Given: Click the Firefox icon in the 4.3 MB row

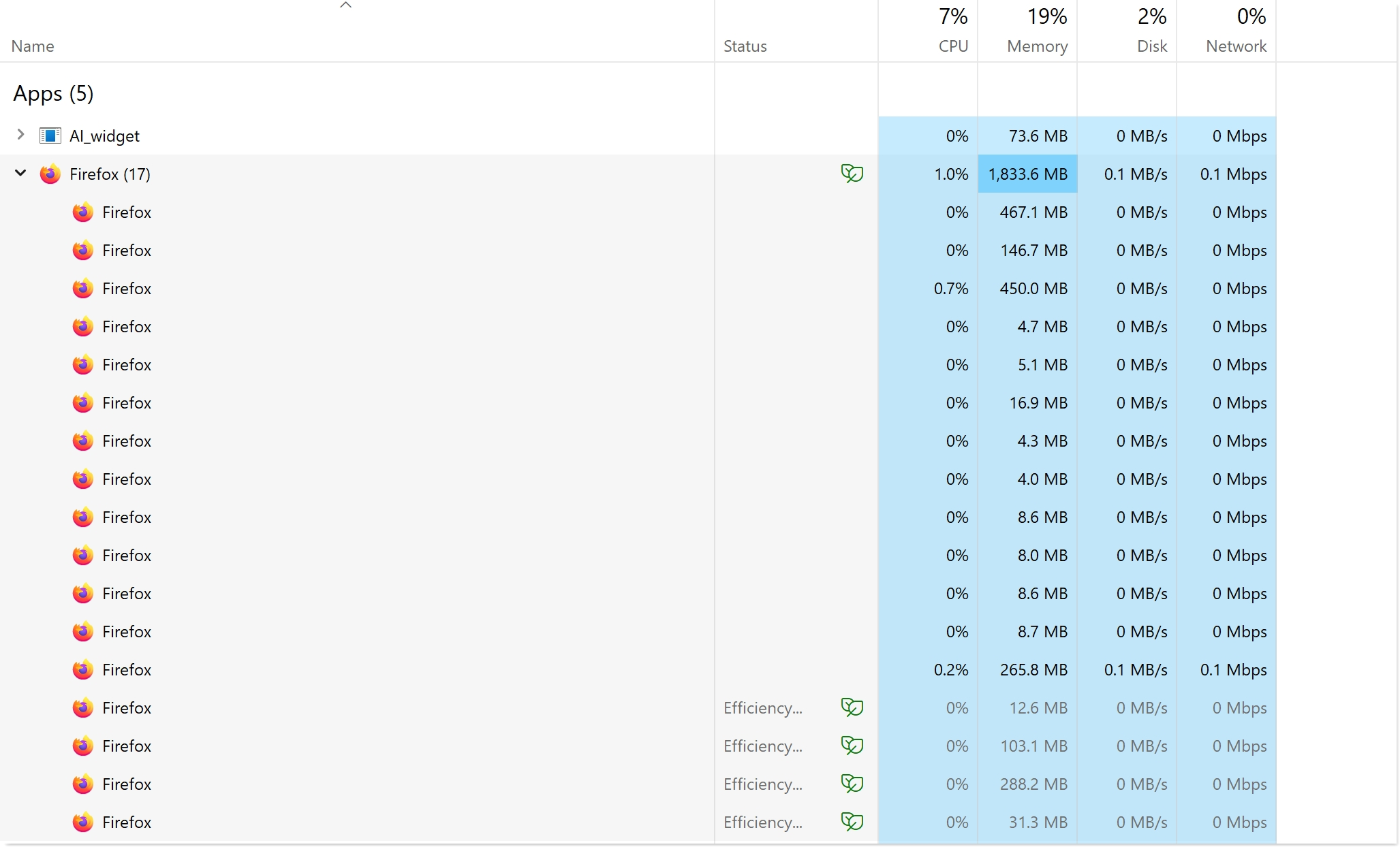Looking at the screenshot, I should coord(83,441).
